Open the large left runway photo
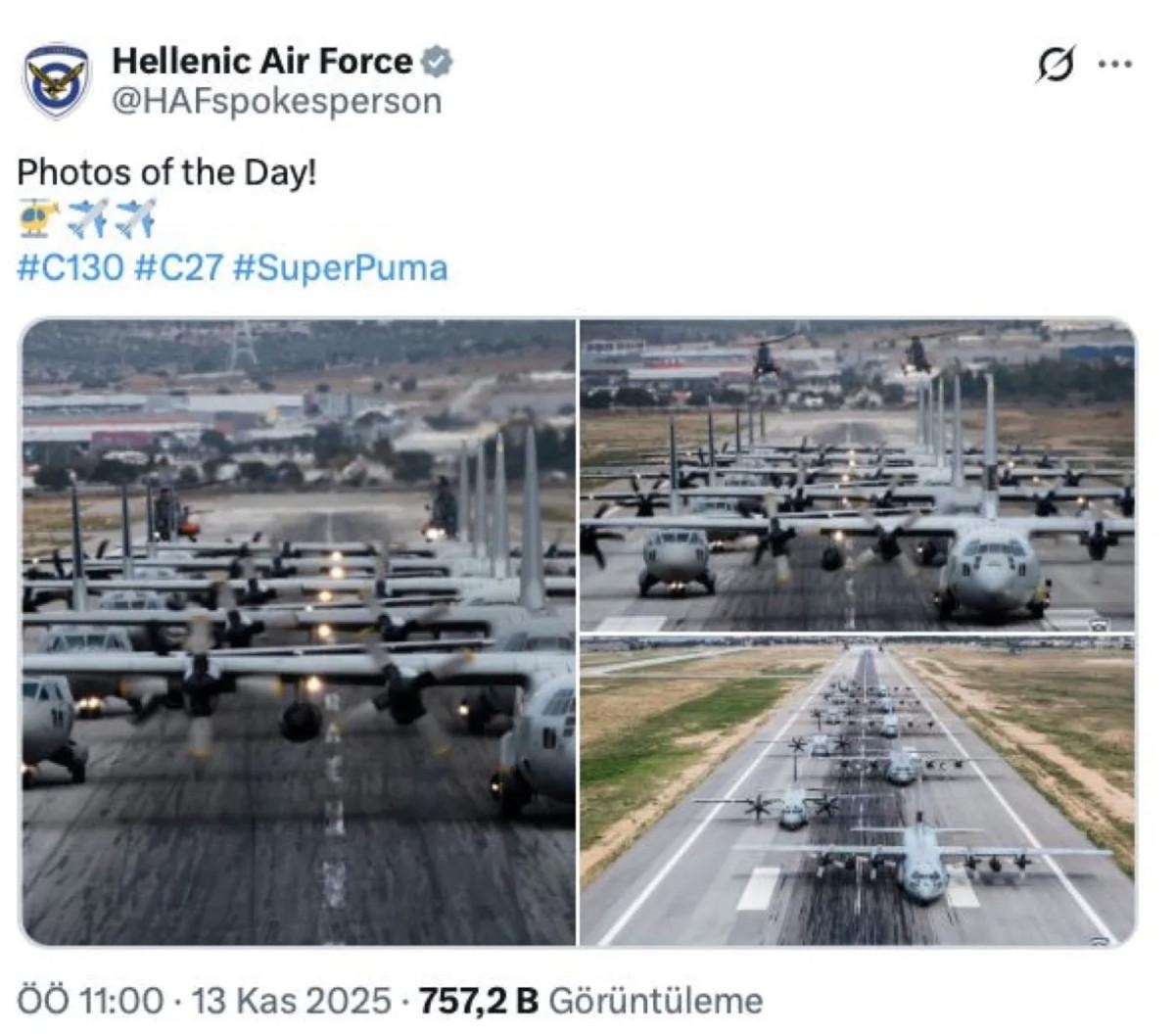Image resolution: width=1175 pixels, height=1036 pixels. pyautogui.click(x=298, y=633)
